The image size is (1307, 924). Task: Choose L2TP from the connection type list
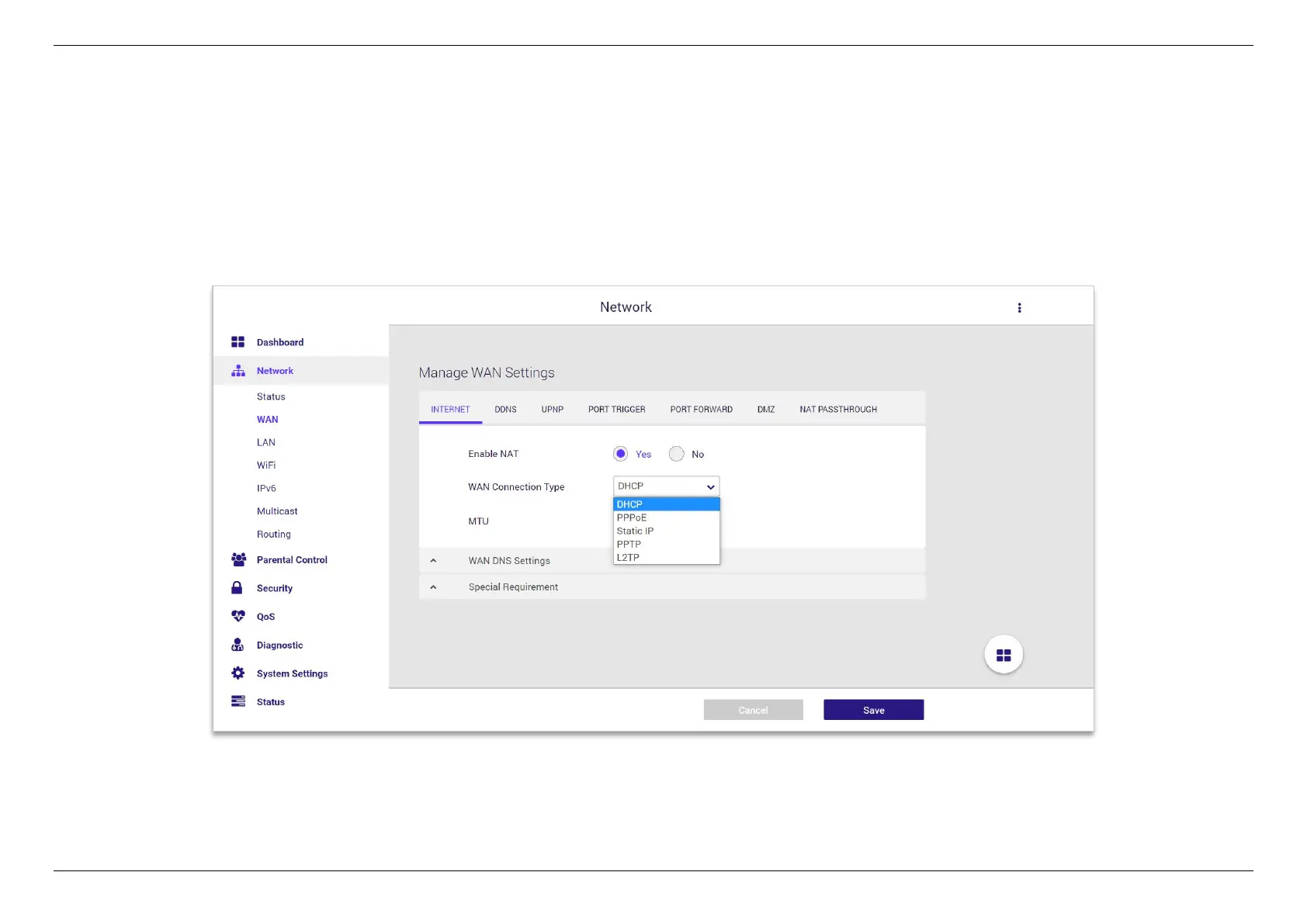[667, 557]
